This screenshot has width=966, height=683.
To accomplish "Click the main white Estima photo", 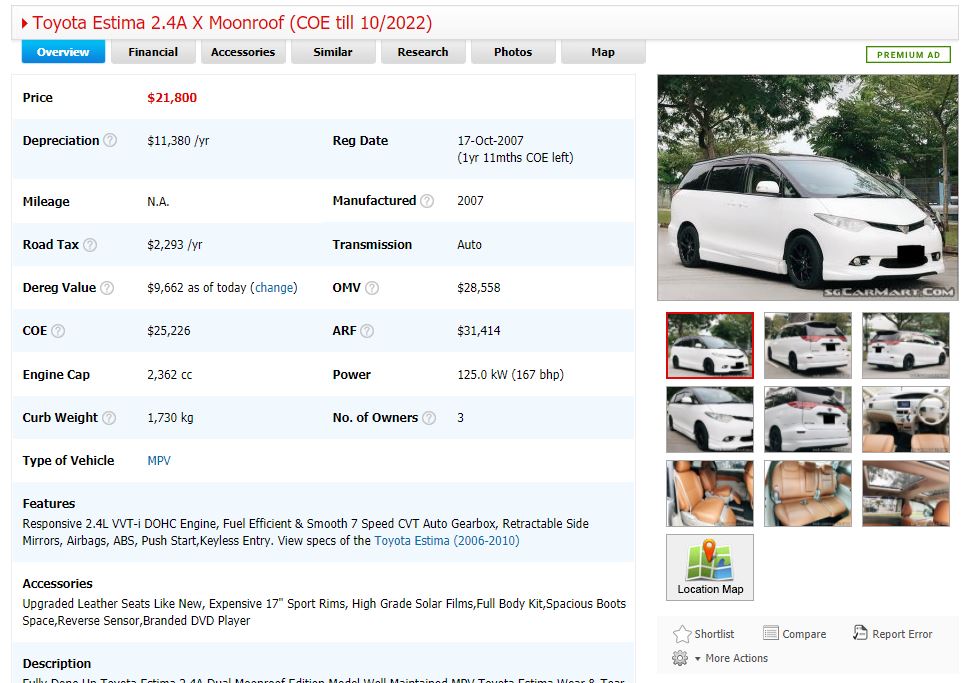I will click(808, 188).
